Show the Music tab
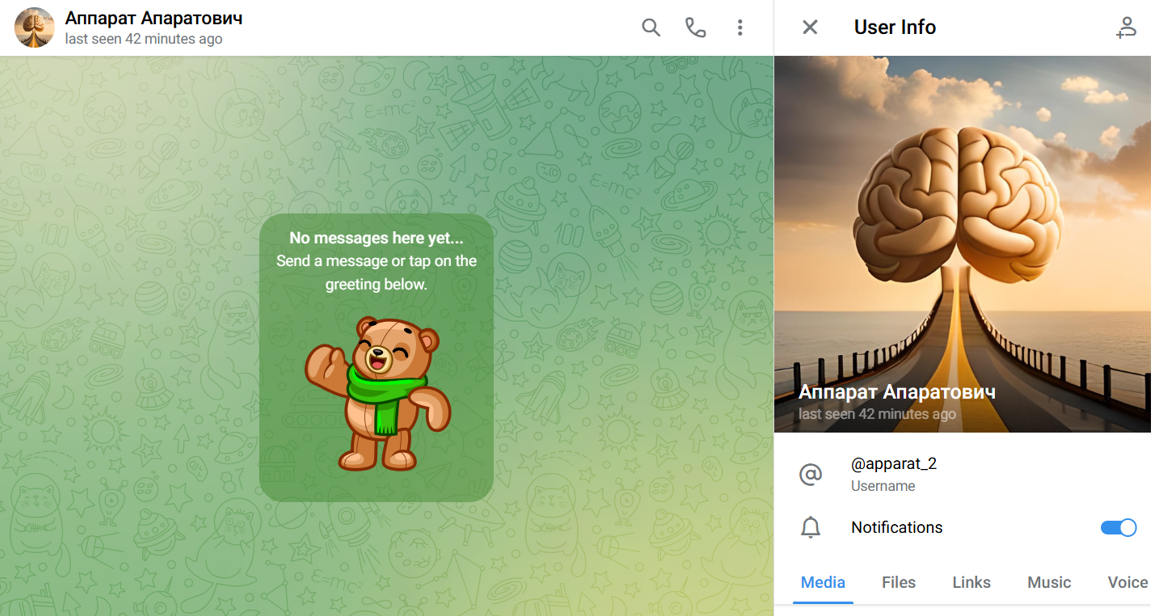The image size is (1161, 616). point(1049,582)
